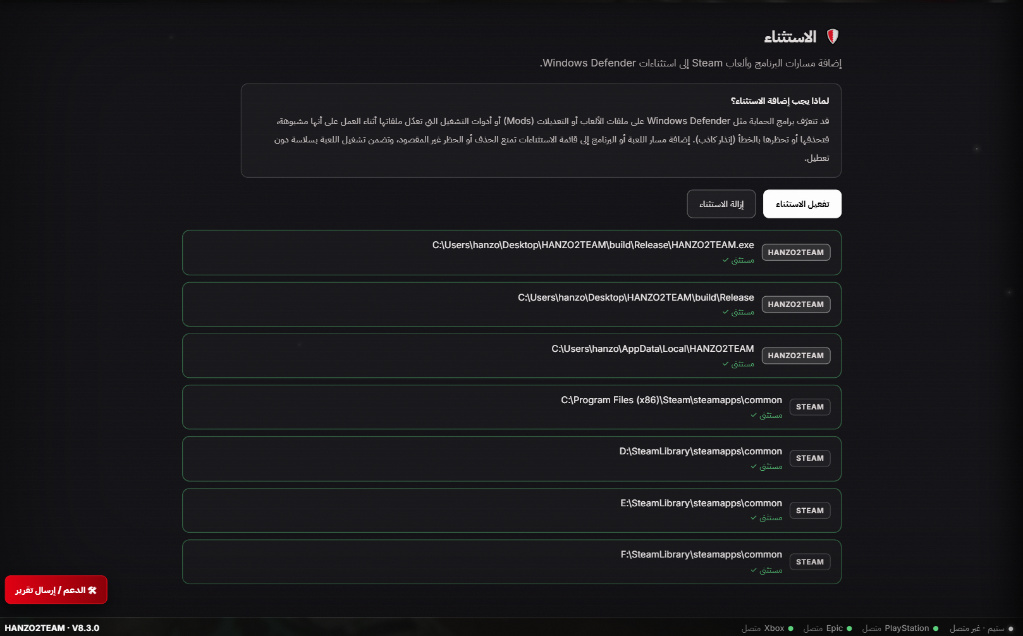
Task: Click the HANZO2TEAM · V8.3.0 version label
Action: pyautogui.click(x=52, y=628)
